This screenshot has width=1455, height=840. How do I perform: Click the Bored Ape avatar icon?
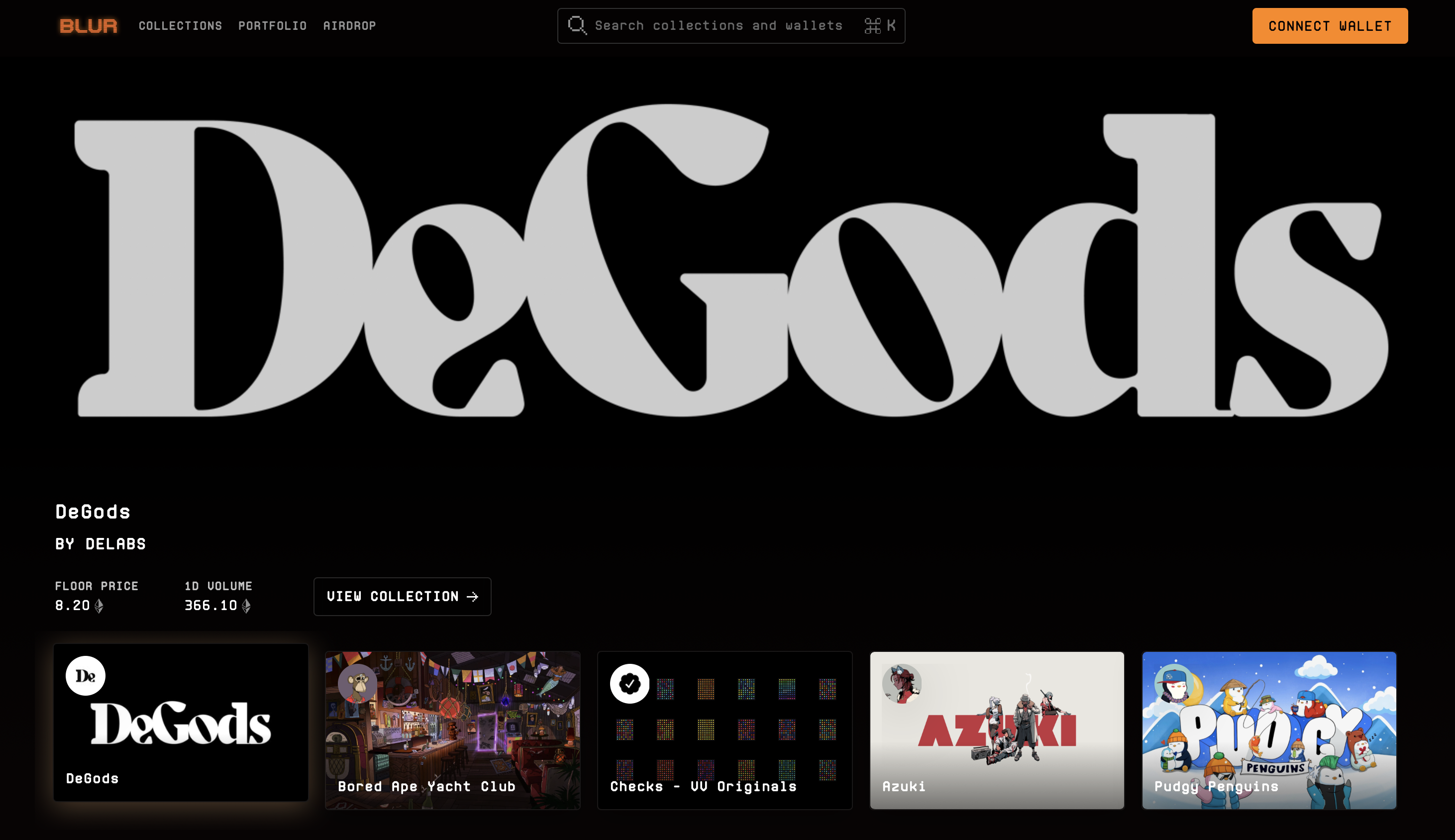(358, 684)
